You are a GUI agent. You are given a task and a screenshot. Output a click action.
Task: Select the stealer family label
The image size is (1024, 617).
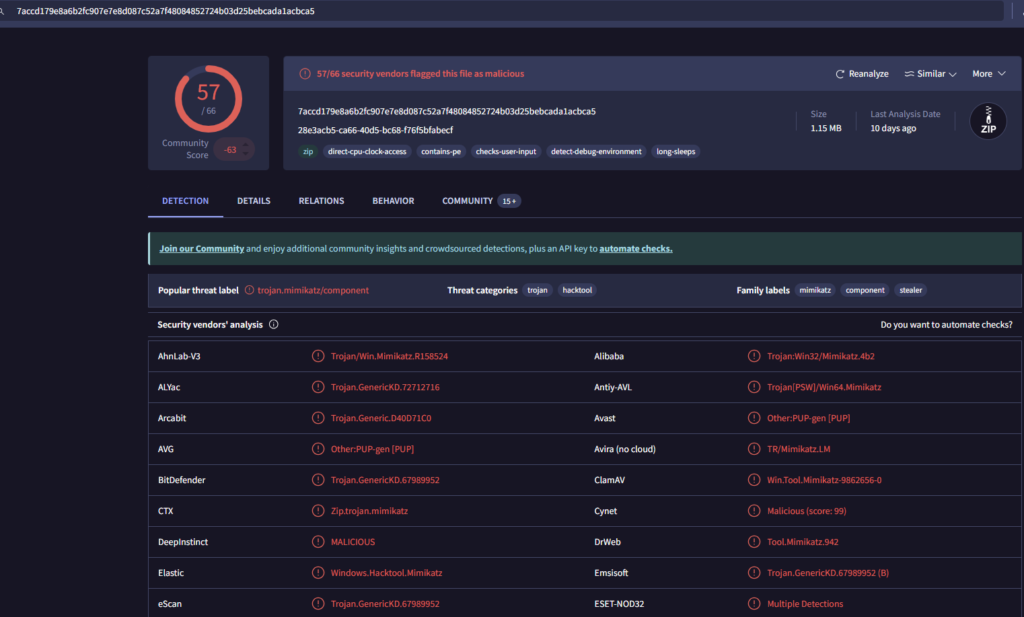(x=911, y=290)
